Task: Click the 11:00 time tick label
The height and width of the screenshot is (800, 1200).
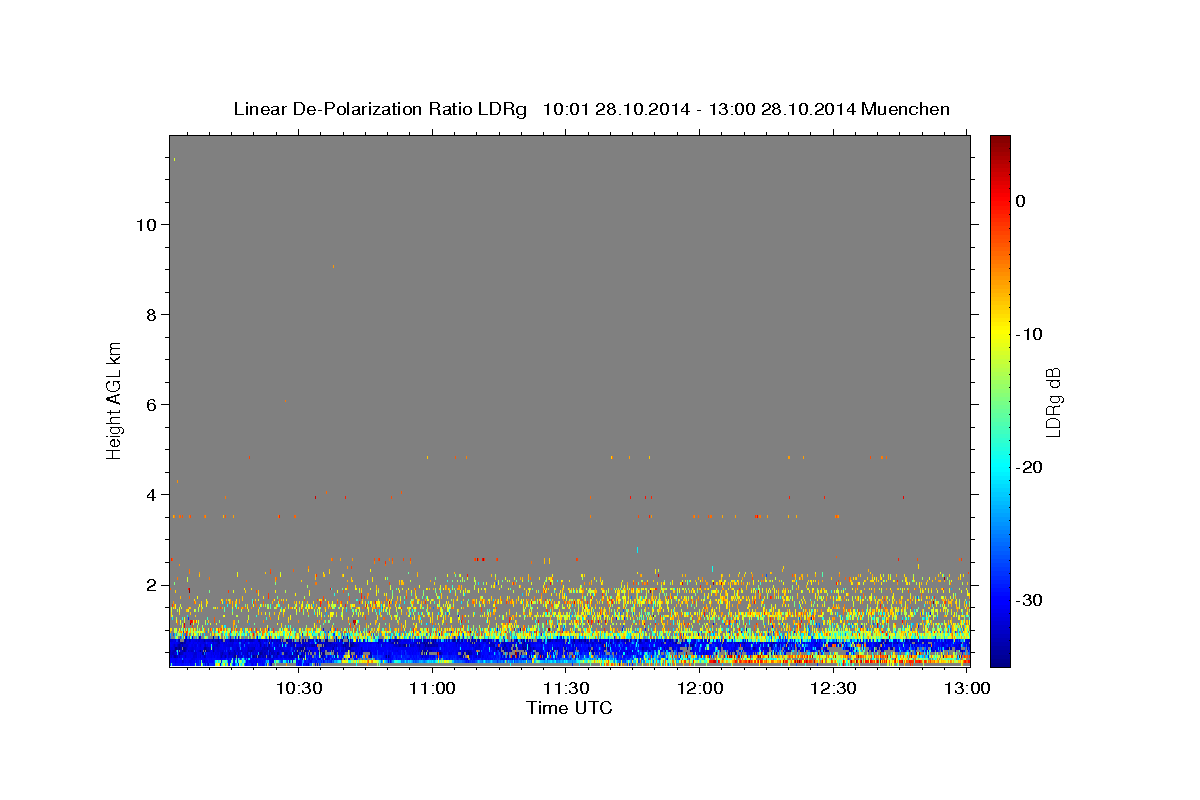Action: click(432, 689)
